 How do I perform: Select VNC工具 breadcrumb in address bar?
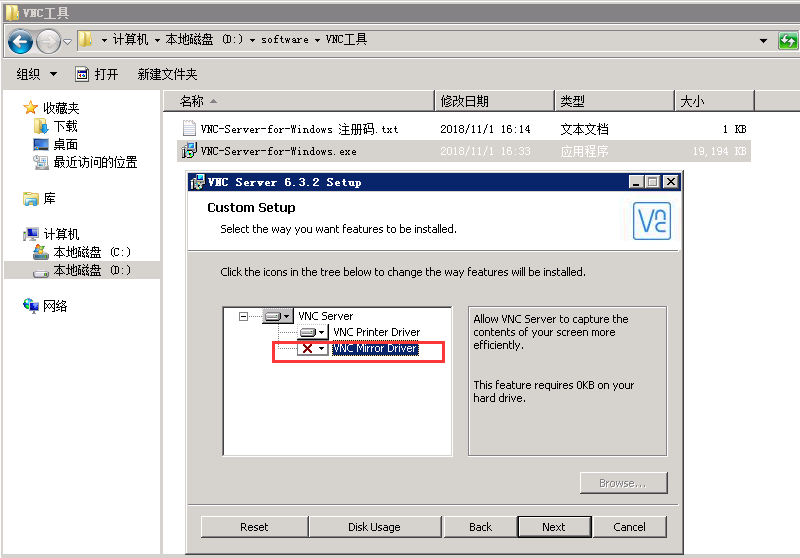tap(346, 39)
